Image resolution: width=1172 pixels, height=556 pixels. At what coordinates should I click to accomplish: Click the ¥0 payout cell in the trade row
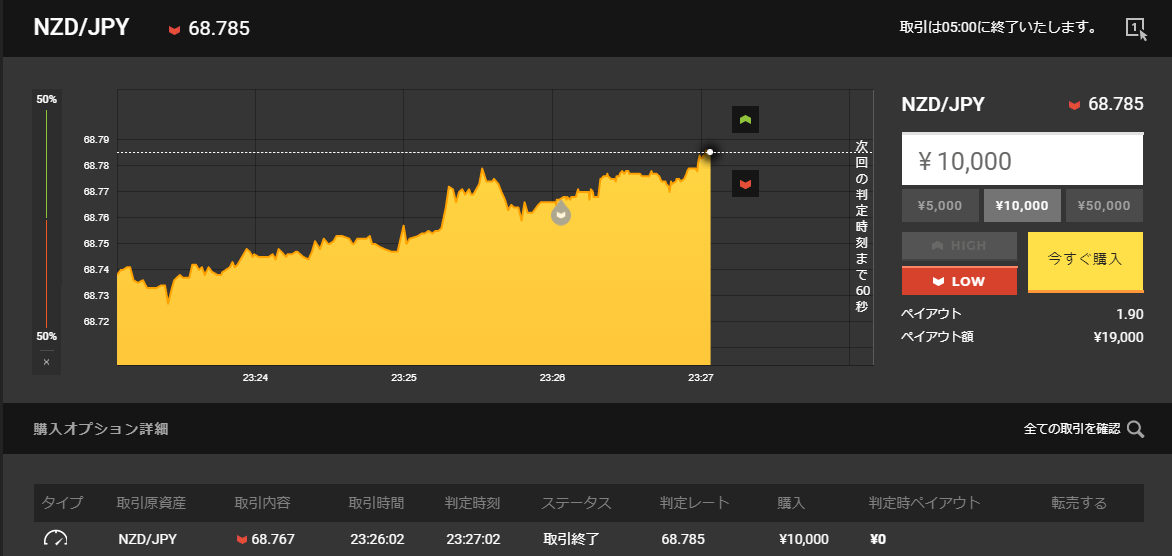click(x=878, y=539)
